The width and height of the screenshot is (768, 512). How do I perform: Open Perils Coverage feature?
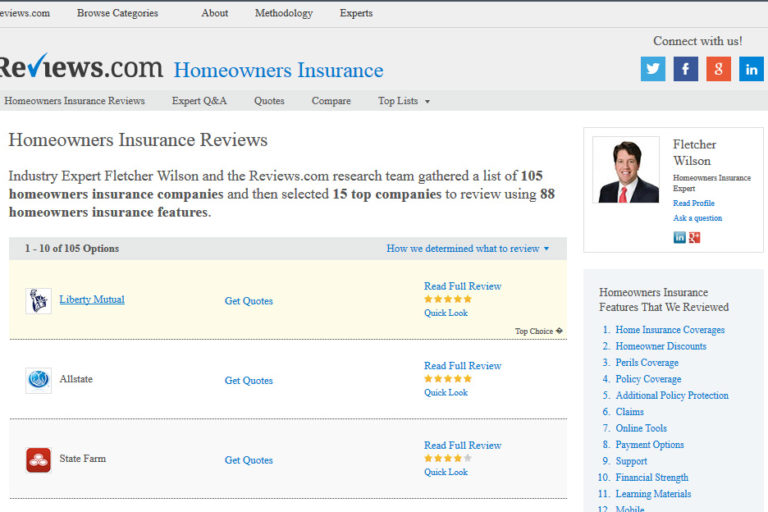[x=647, y=363]
